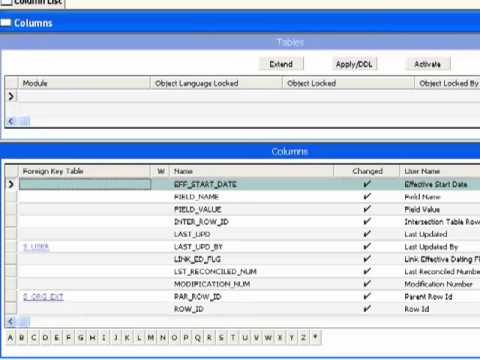
Task: Filter by letter P in alphabet index
Action: [186, 338]
